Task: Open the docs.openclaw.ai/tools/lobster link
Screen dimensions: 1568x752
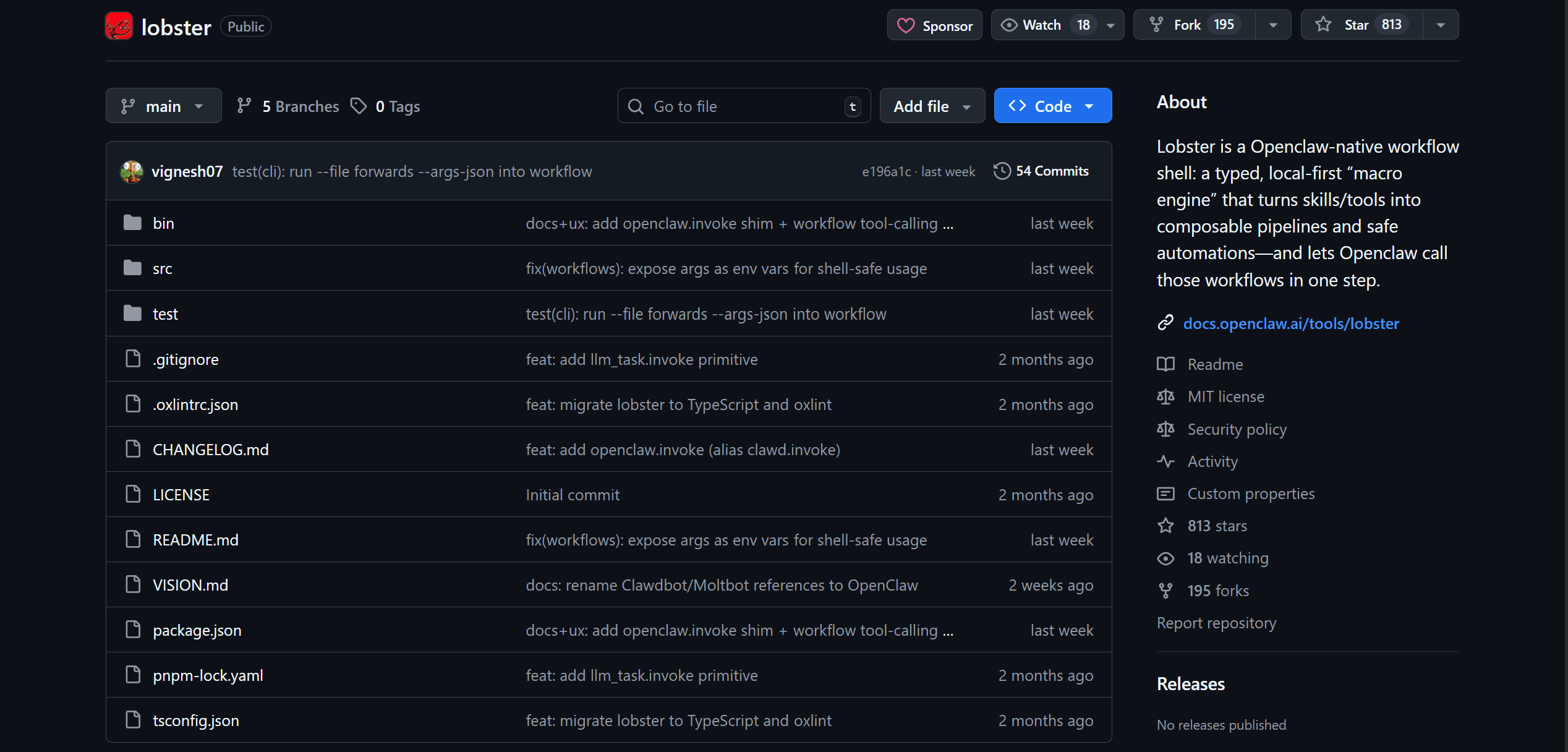Action: tap(1290, 323)
